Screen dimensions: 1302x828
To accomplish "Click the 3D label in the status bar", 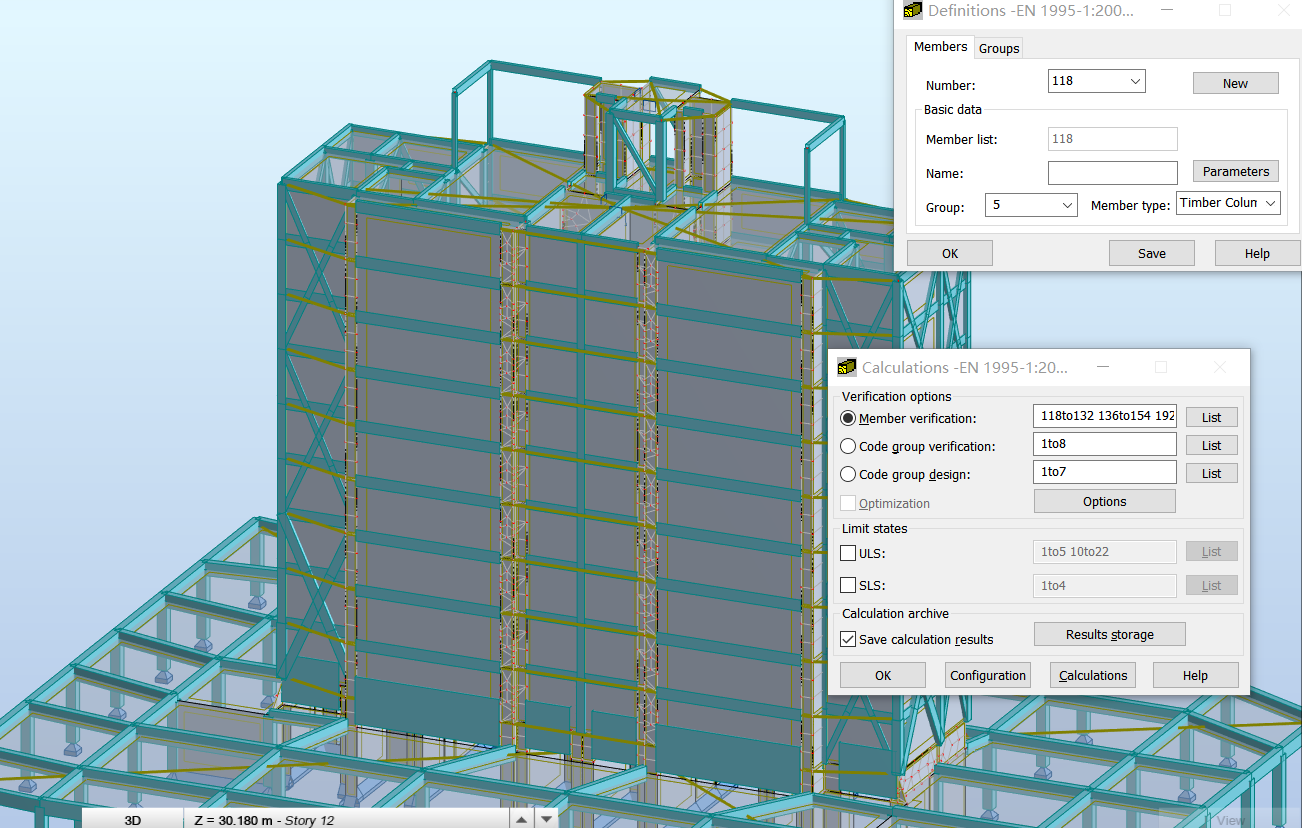I will coord(131,819).
